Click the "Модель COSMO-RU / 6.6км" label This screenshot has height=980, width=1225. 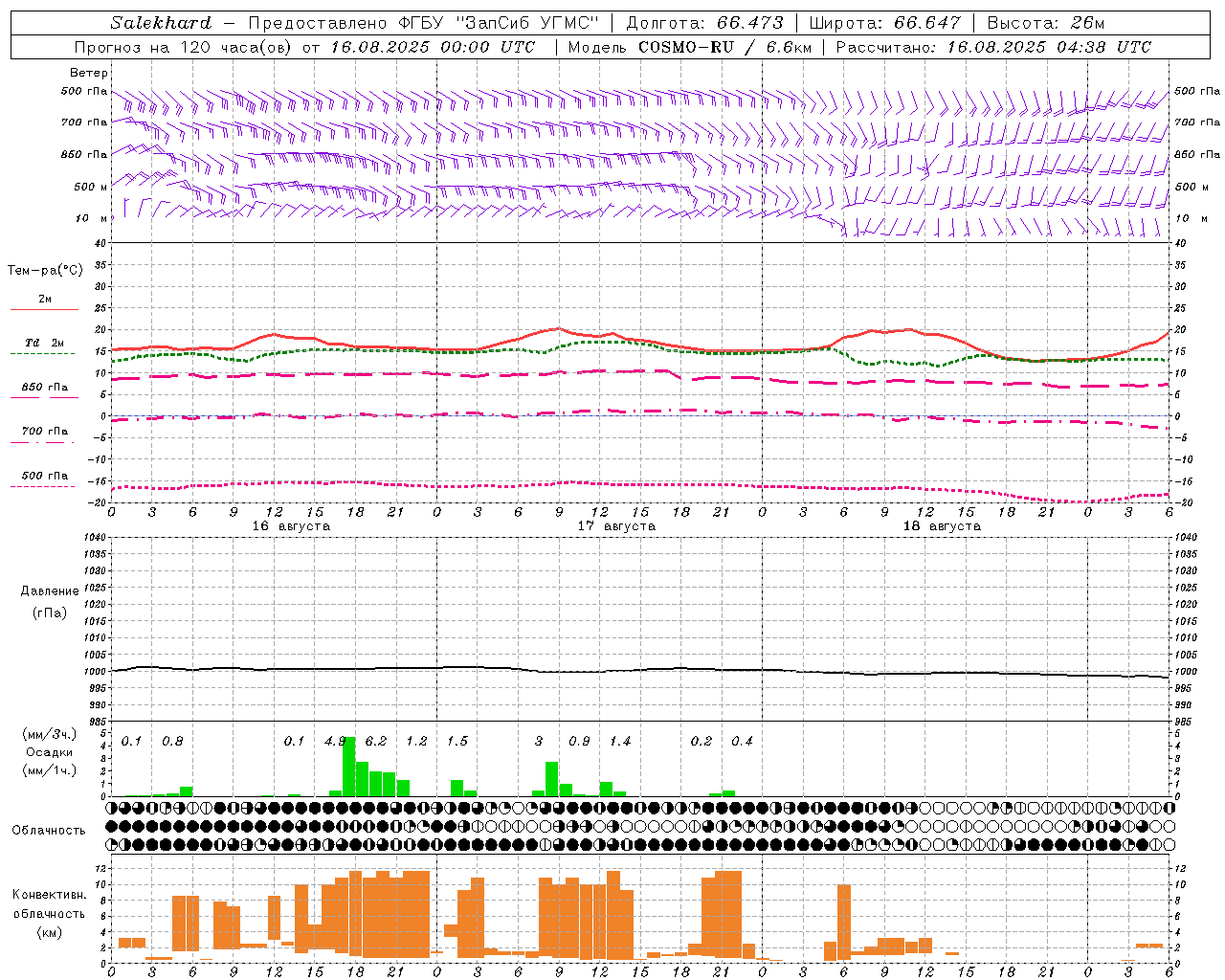click(x=688, y=47)
